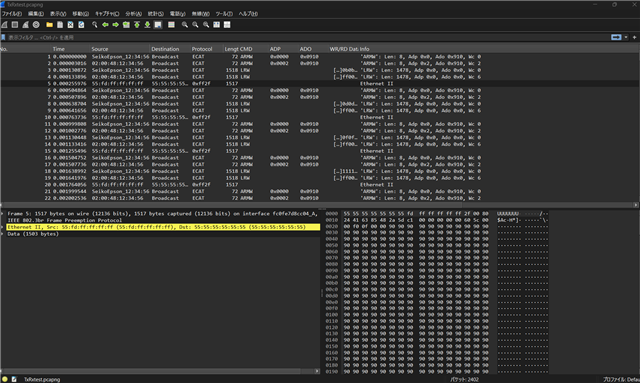Select packet number 1 row
This screenshot has height=383, width=640.
(319, 57)
